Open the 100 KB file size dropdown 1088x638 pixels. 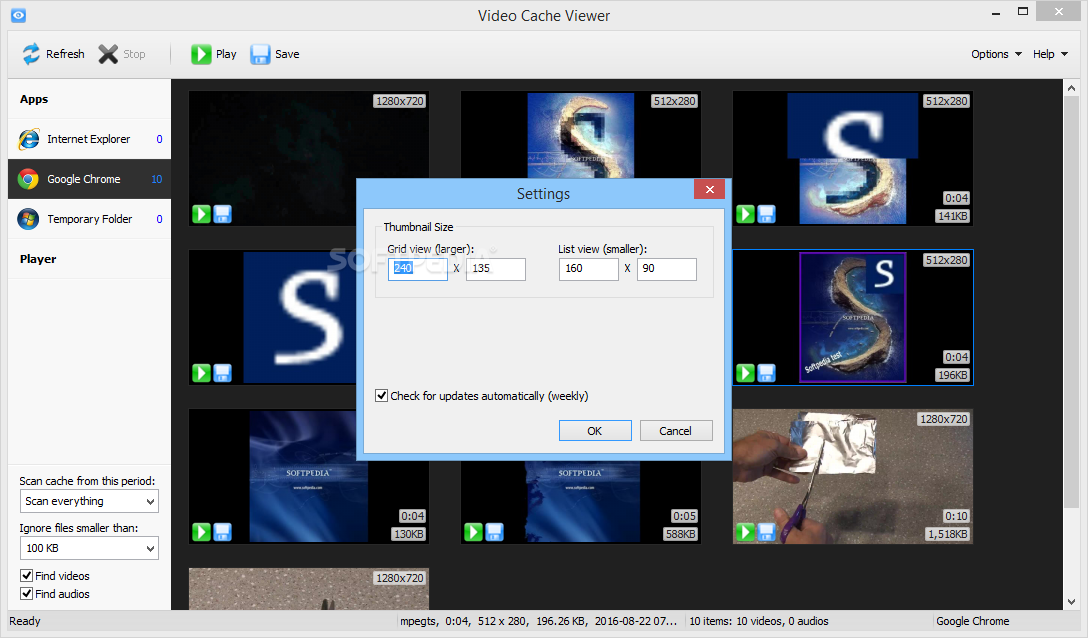click(89, 548)
